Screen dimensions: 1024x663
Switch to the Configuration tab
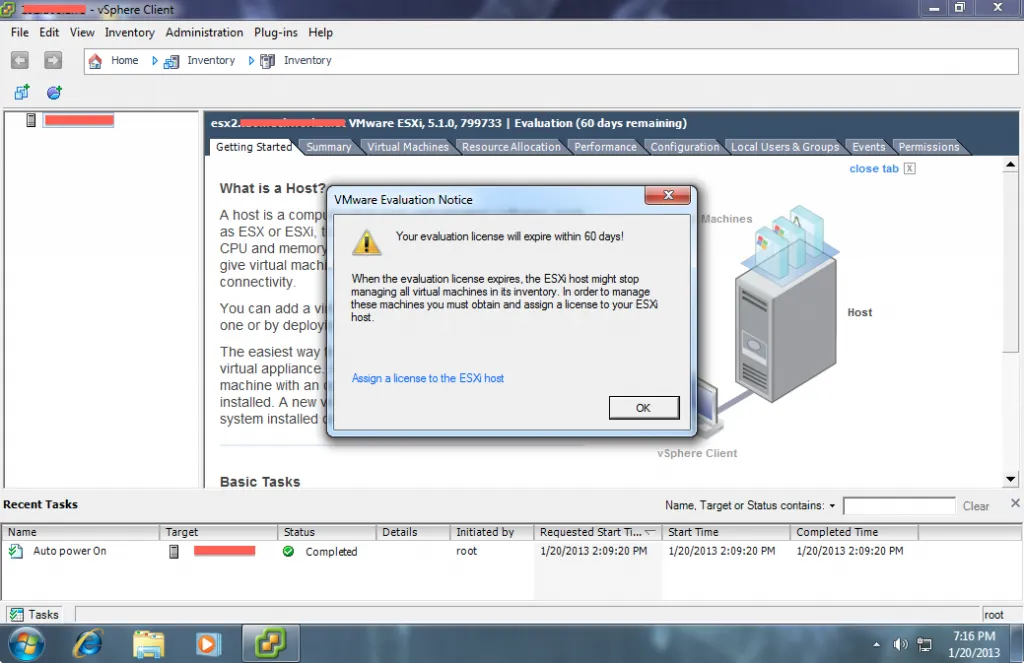[684, 147]
